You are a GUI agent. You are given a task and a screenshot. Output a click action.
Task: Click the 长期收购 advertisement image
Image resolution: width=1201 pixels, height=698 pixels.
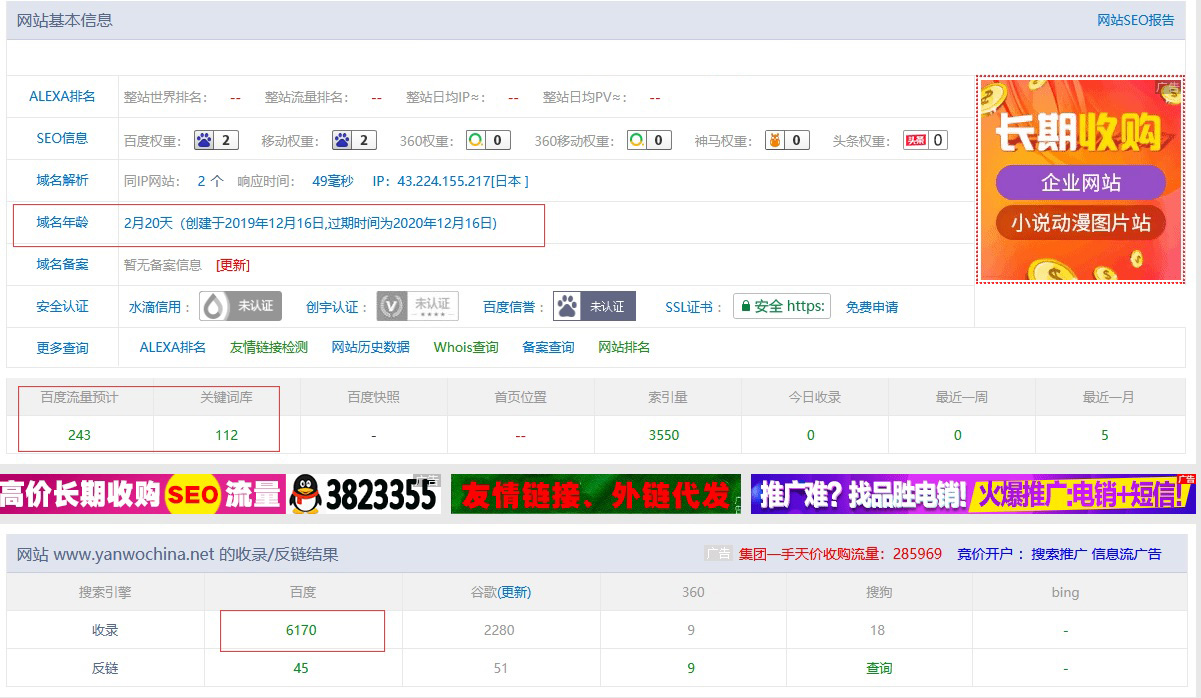(x=1081, y=180)
